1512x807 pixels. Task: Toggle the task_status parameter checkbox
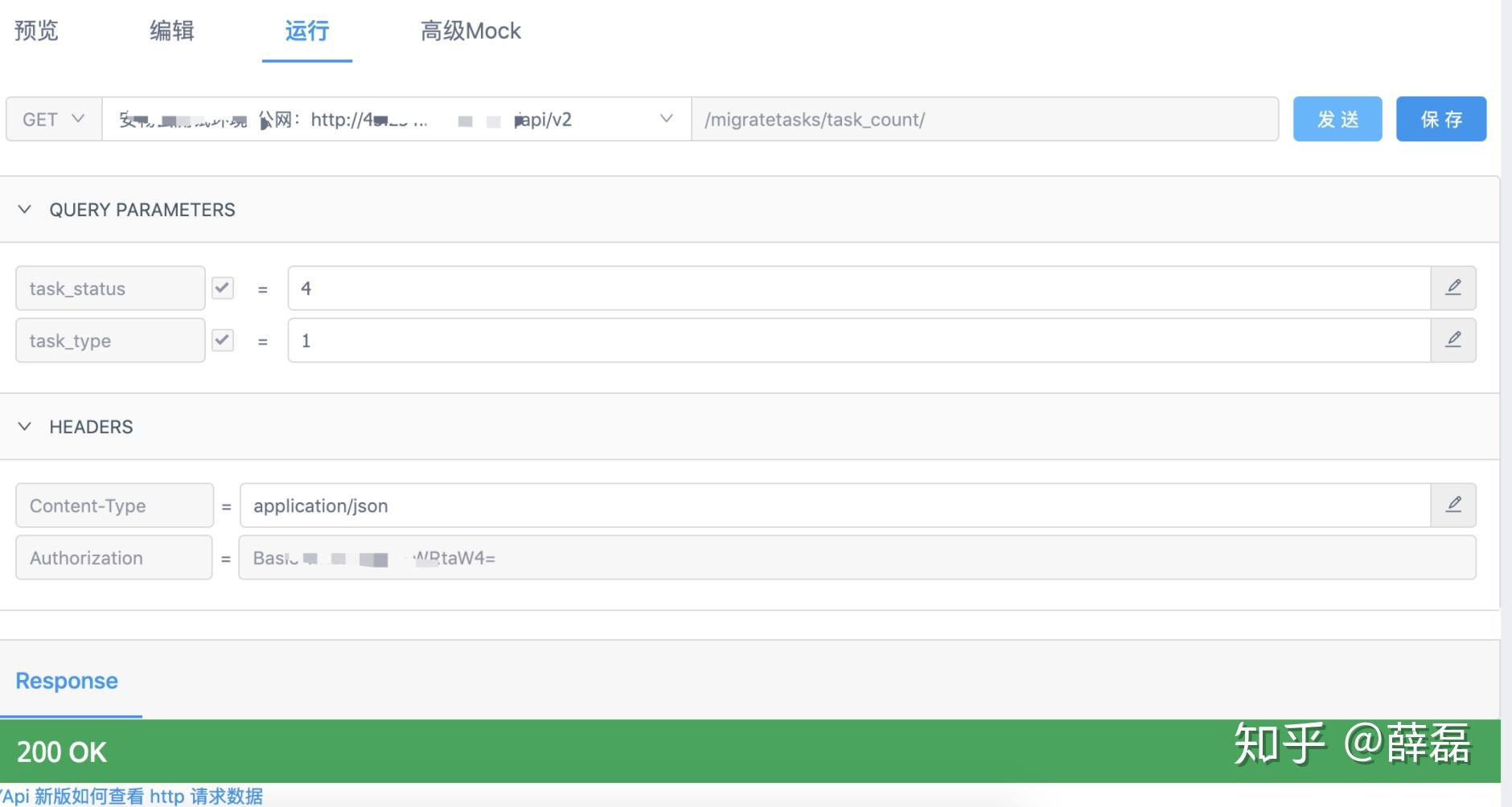tap(223, 288)
